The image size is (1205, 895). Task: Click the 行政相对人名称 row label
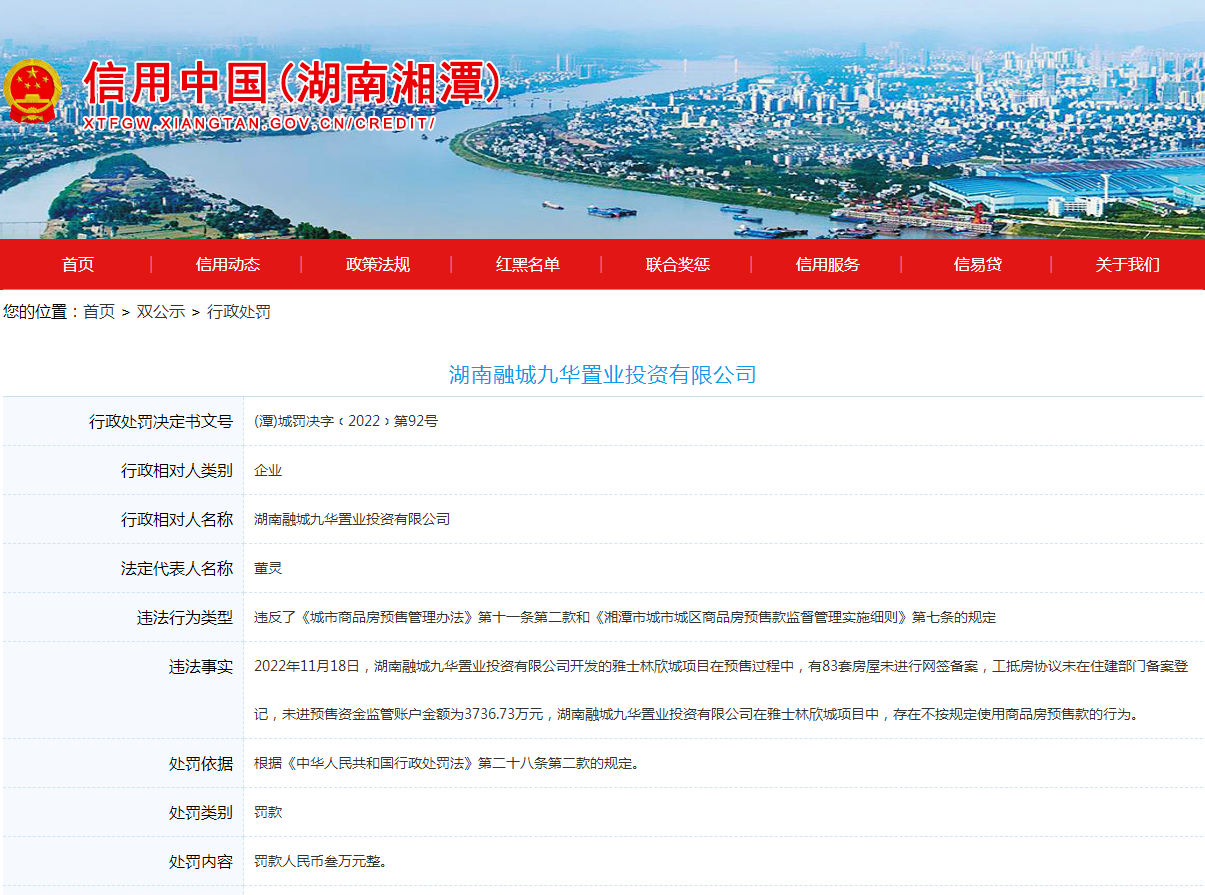pos(177,519)
